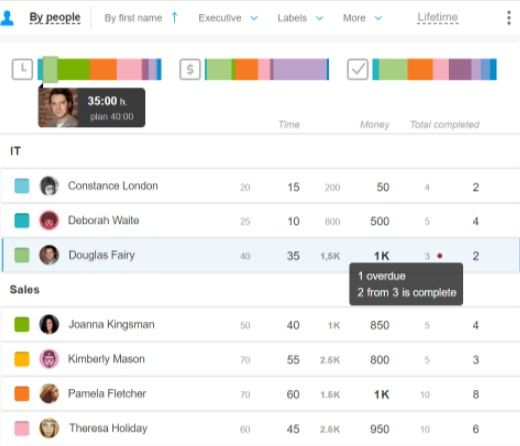This screenshot has width=520, height=446.
Task: Open Douglas Fairy's row avatar
Action: (x=49, y=255)
